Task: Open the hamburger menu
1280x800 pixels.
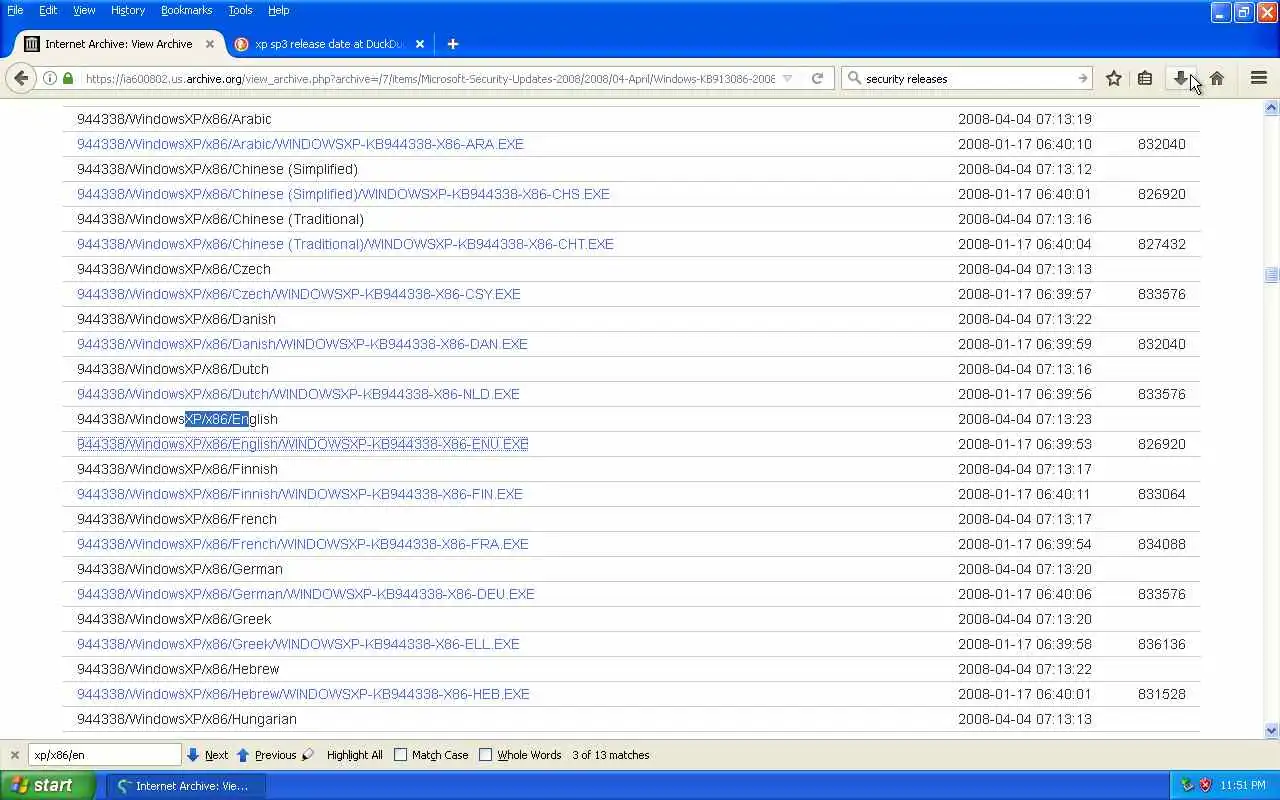Action: [1259, 78]
